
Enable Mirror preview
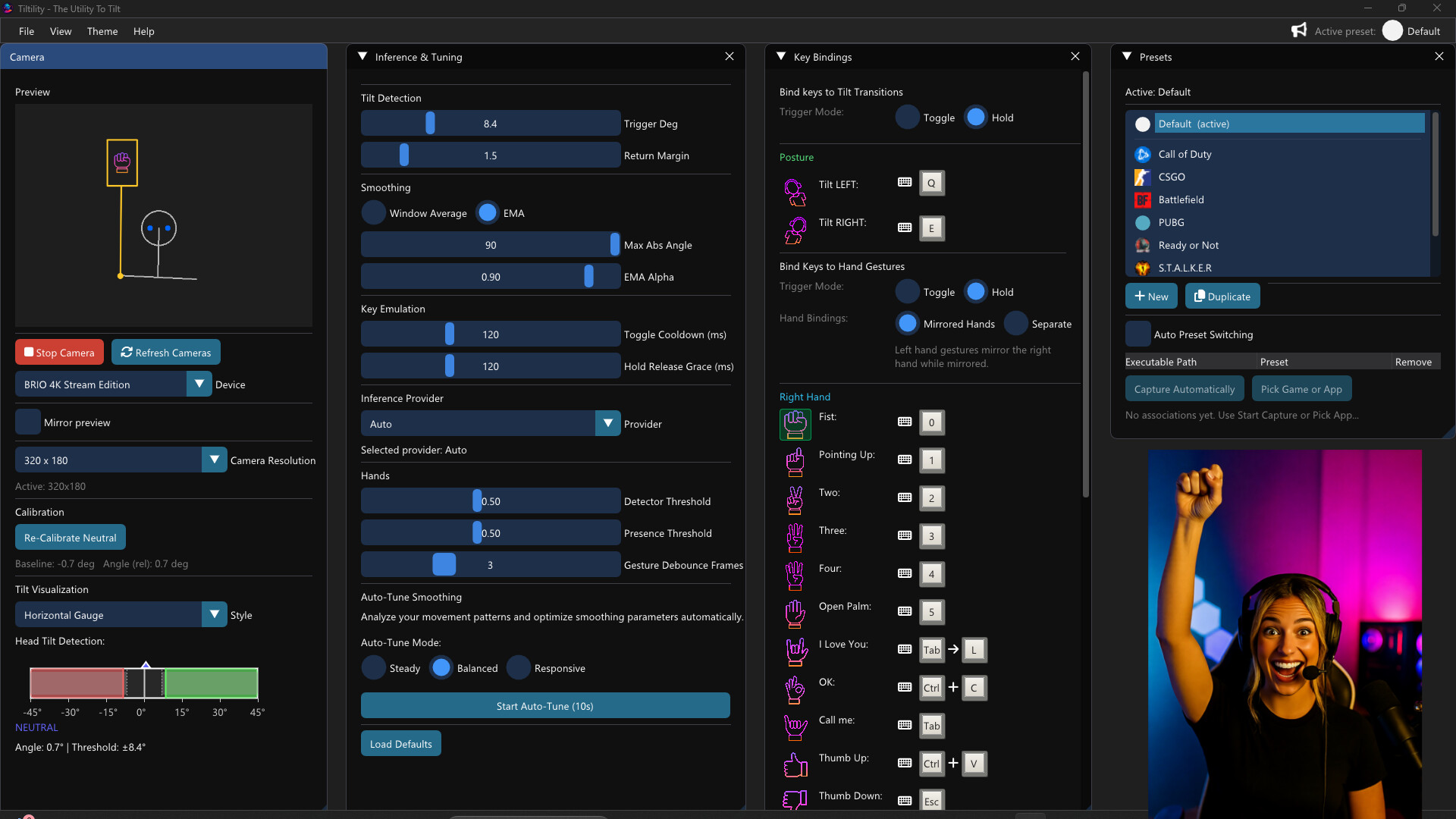click(x=27, y=422)
